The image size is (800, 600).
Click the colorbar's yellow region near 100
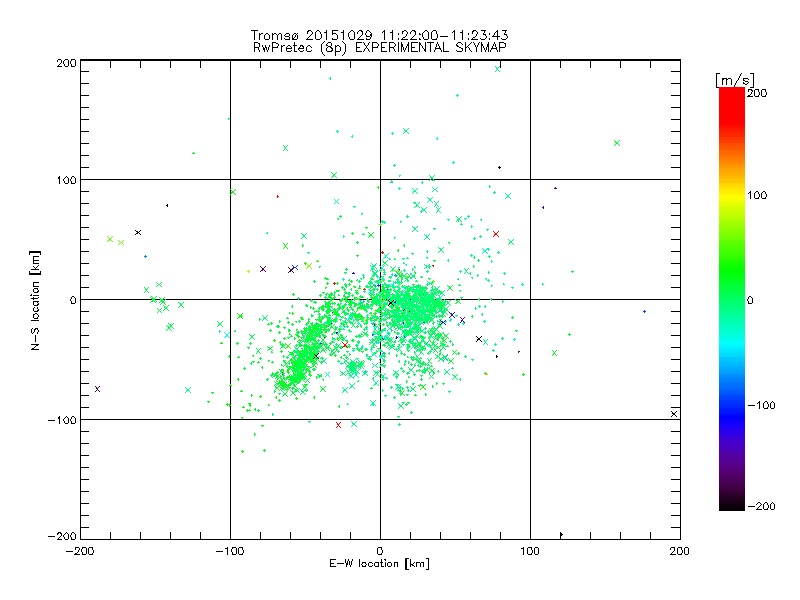(x=732, y=196)
